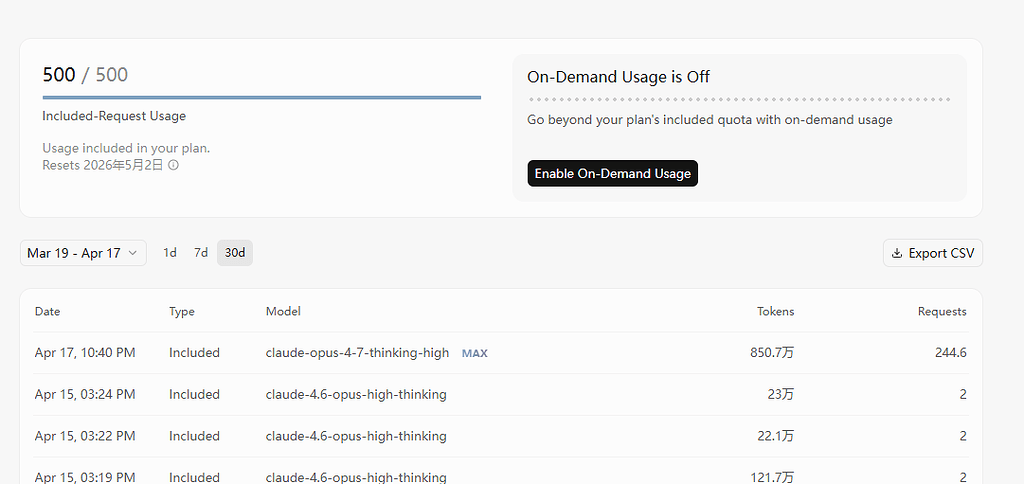Select the 30d time range
Screen dimensions: 1024x484
click(x=235, y=253)
